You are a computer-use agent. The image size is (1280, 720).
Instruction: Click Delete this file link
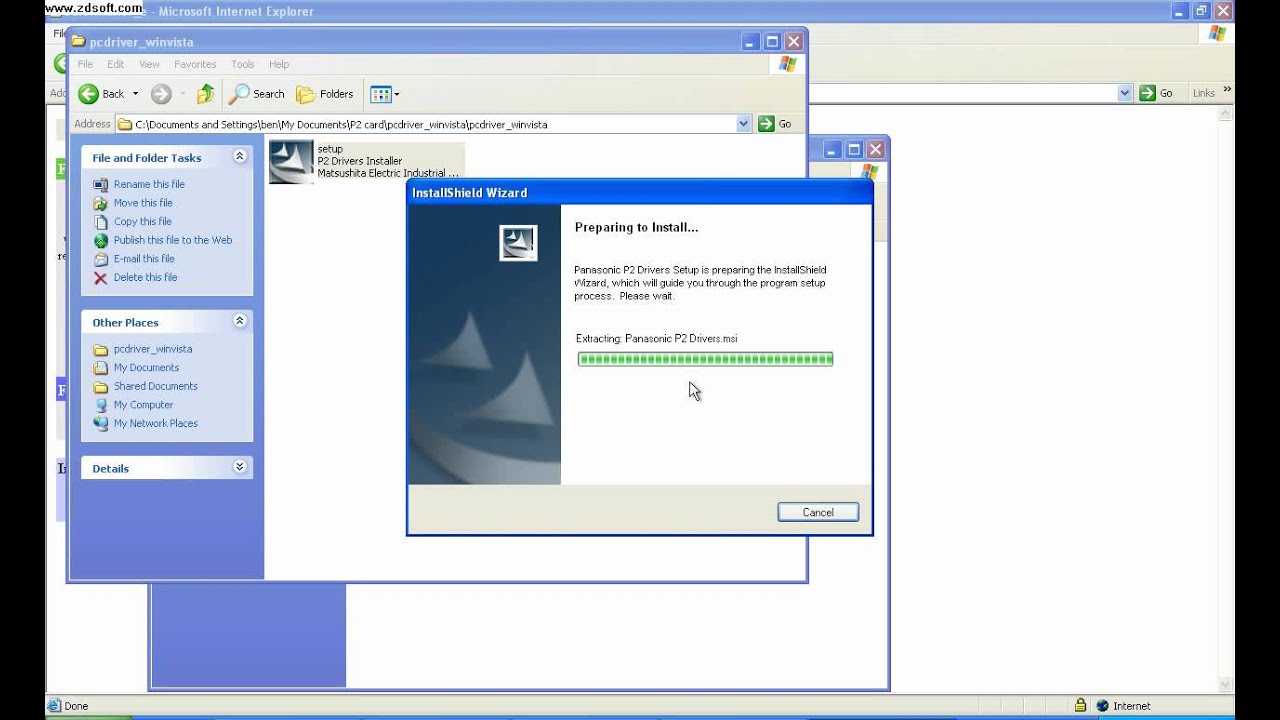tap(145, 277)
